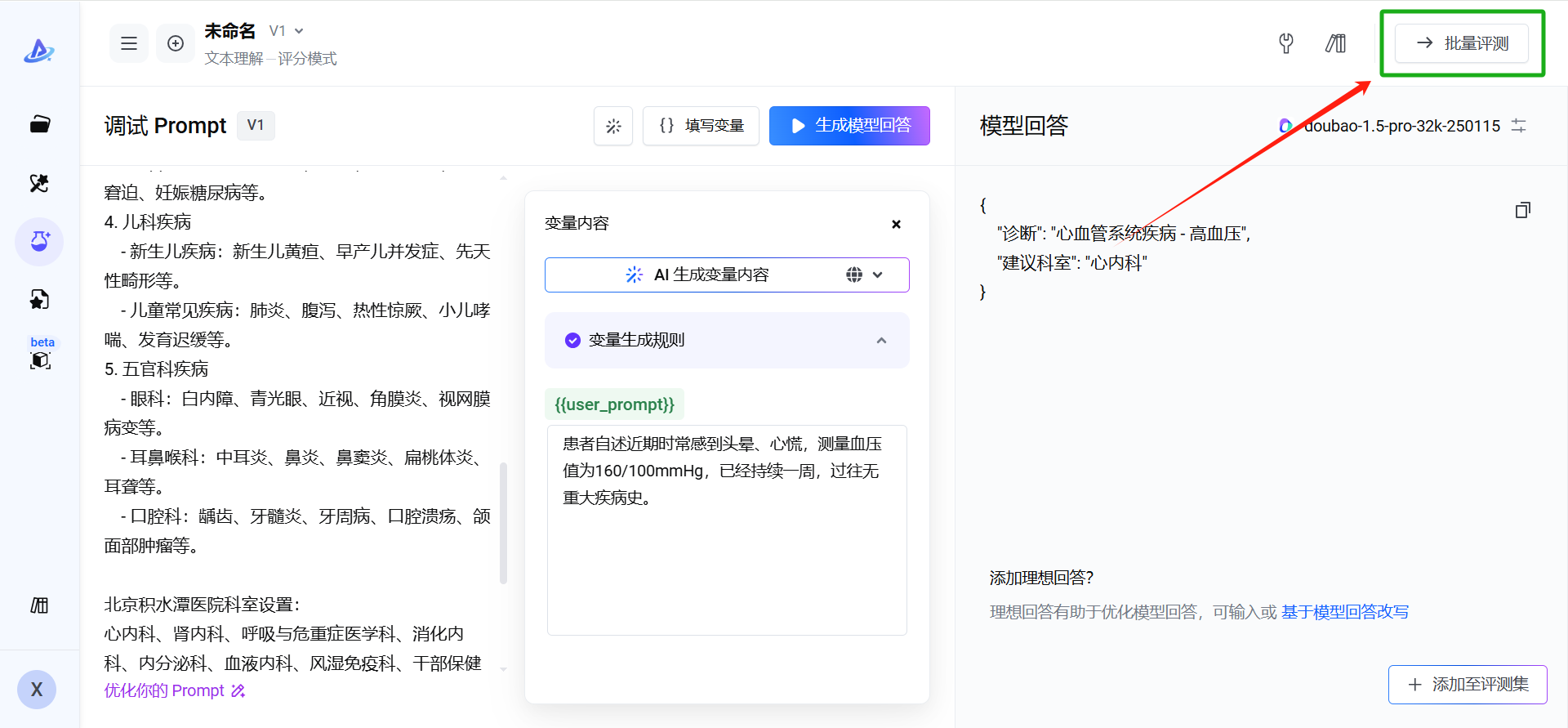Viewport: 1568px width, 728px height.
Task: Open the flask debug icon in sidebar
Action: (39, 242)
